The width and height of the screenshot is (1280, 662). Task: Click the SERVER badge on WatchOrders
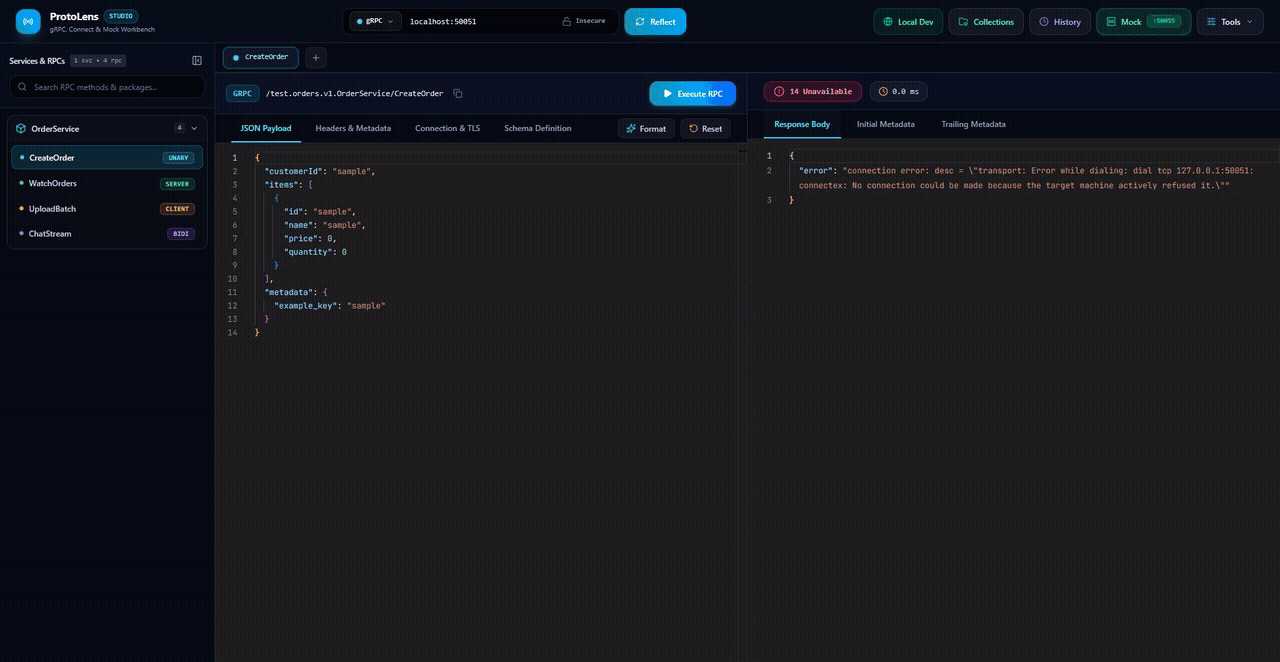coord(177,183)
